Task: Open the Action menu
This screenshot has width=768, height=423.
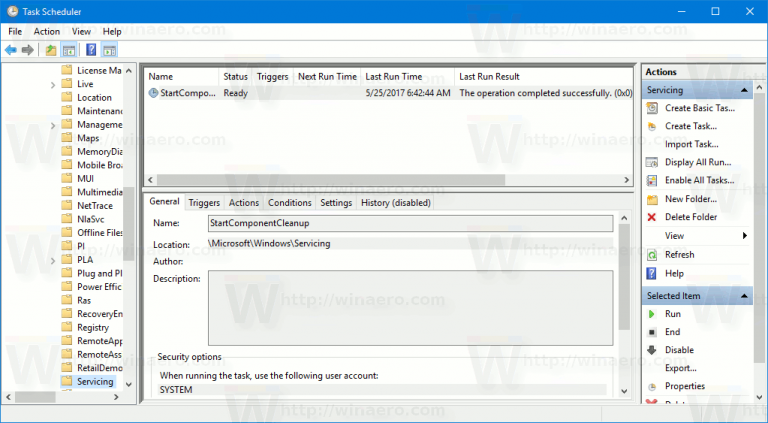Action: (x=46, y=31)
